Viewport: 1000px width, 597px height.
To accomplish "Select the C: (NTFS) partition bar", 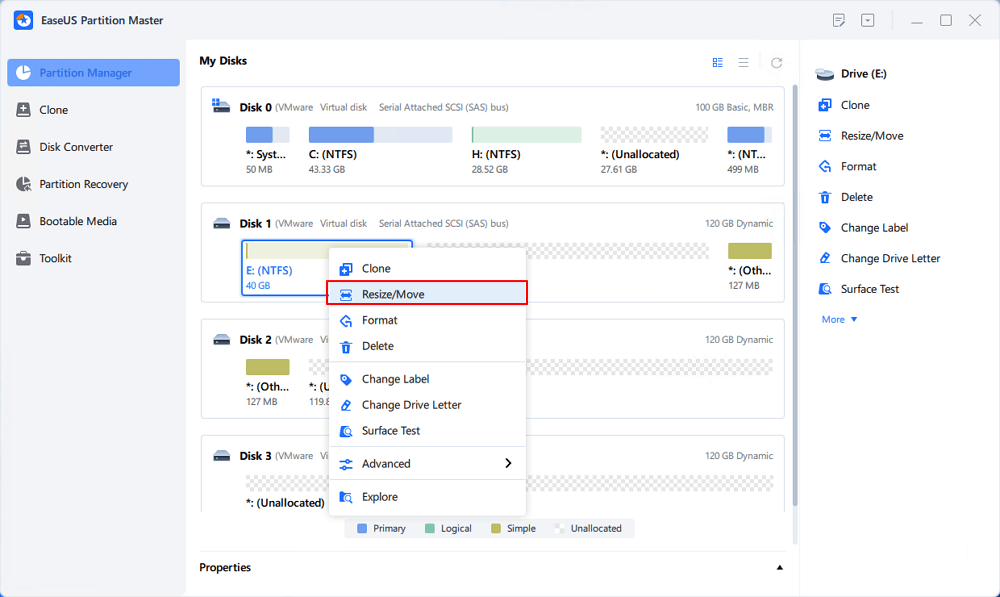I will pos(341,135).
